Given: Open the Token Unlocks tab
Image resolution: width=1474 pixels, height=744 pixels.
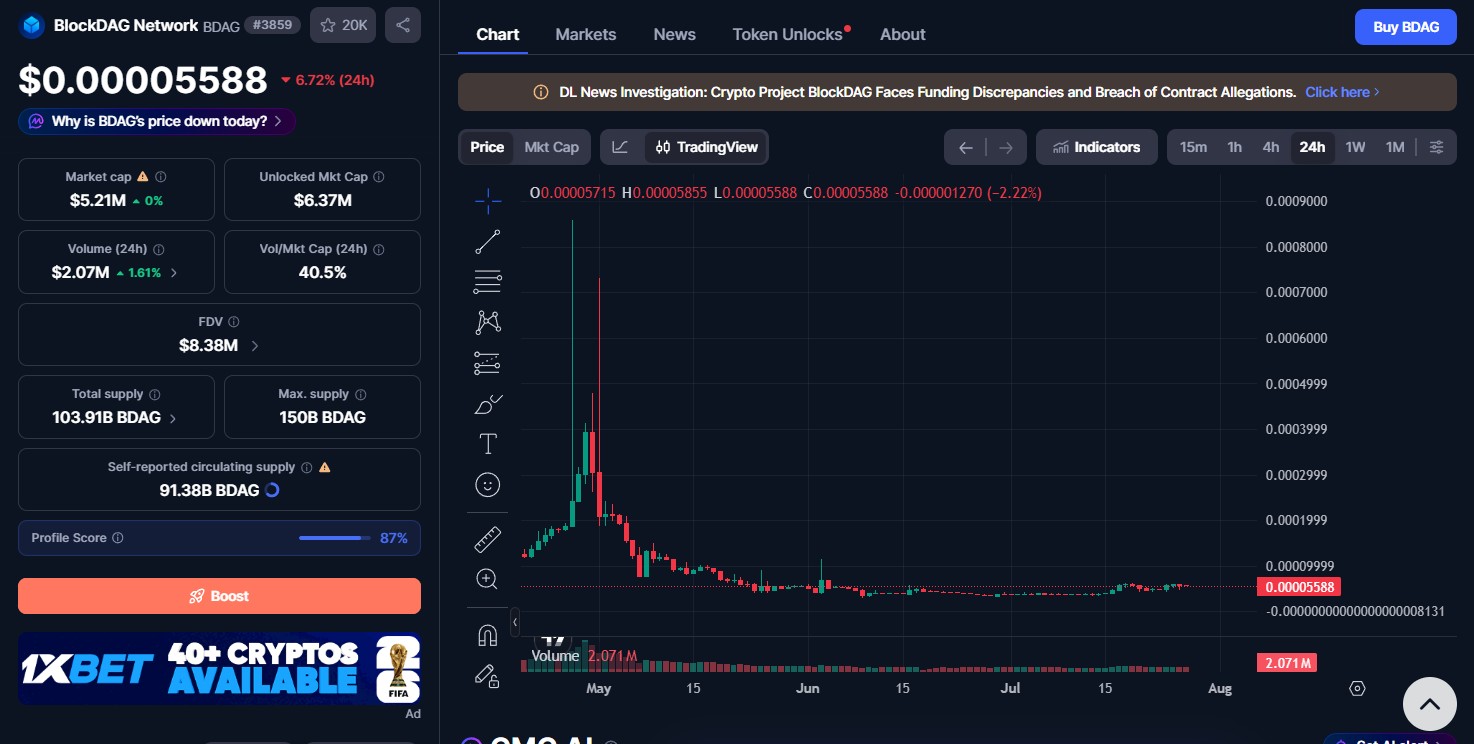Looking at the screenshot, I should pos(788,34).
